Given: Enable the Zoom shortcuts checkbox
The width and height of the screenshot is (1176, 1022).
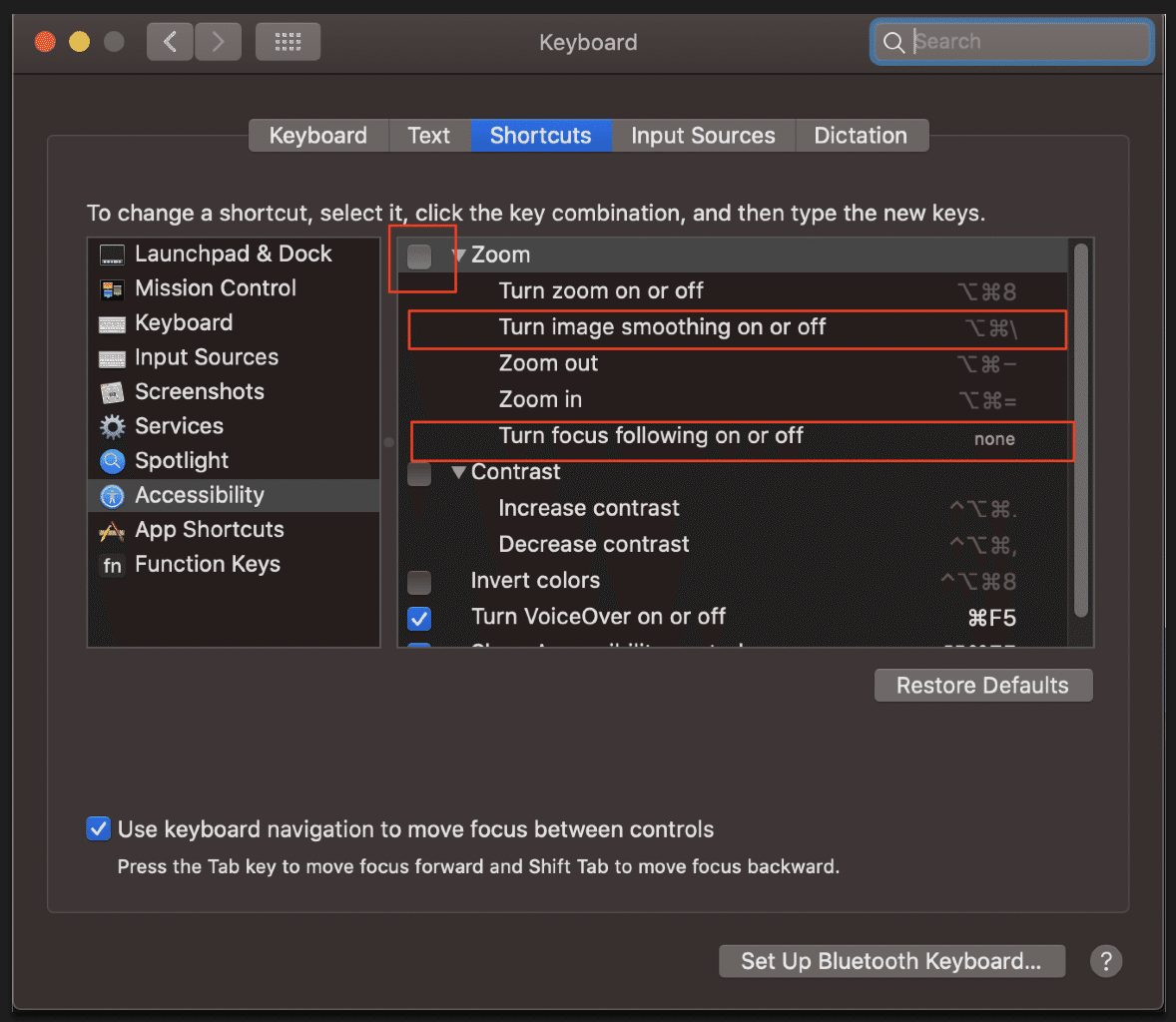Looking at the screenshot, I should pos(419,256).
